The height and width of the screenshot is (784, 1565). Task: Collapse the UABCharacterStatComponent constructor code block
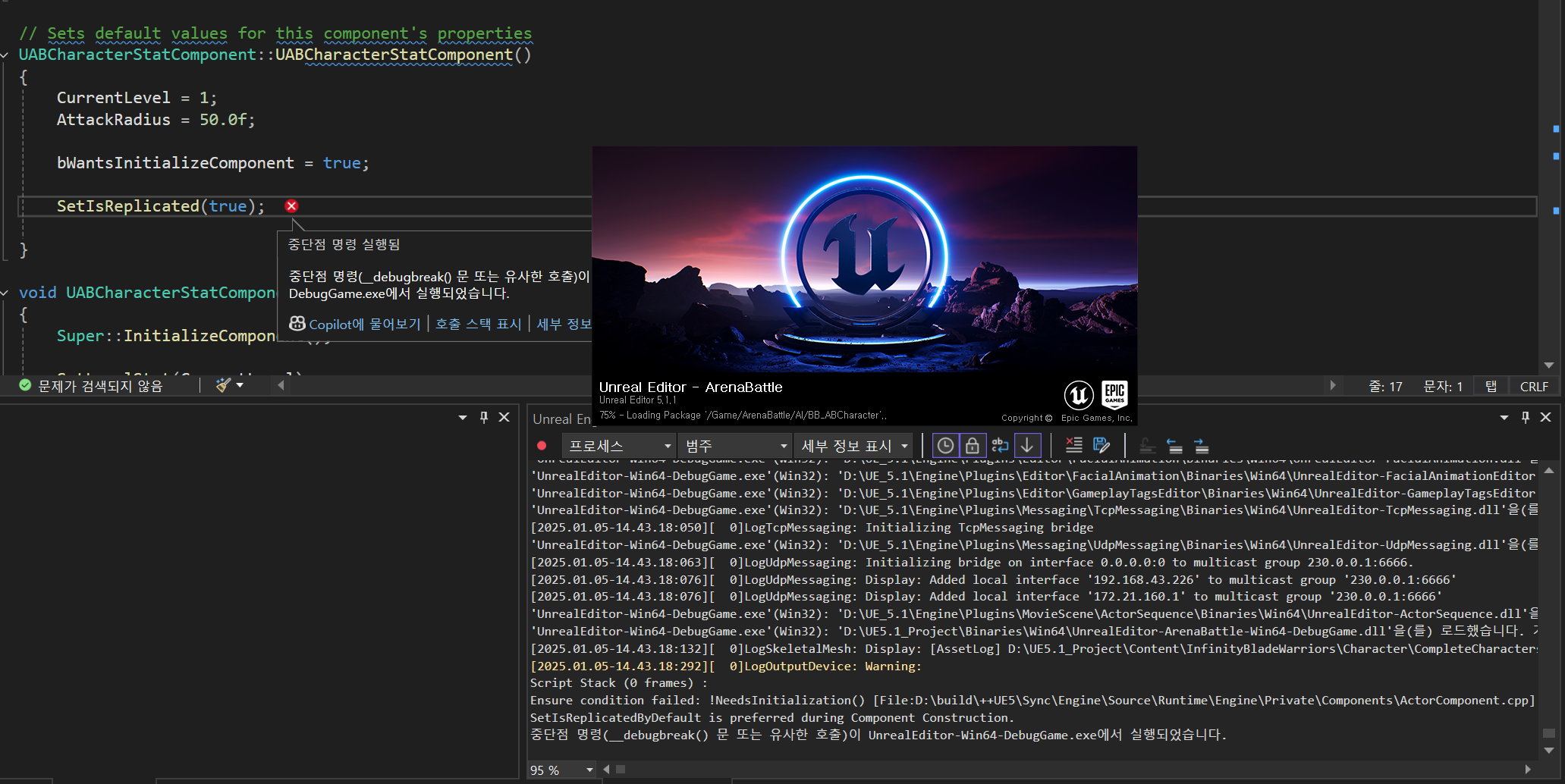(5, 55)
